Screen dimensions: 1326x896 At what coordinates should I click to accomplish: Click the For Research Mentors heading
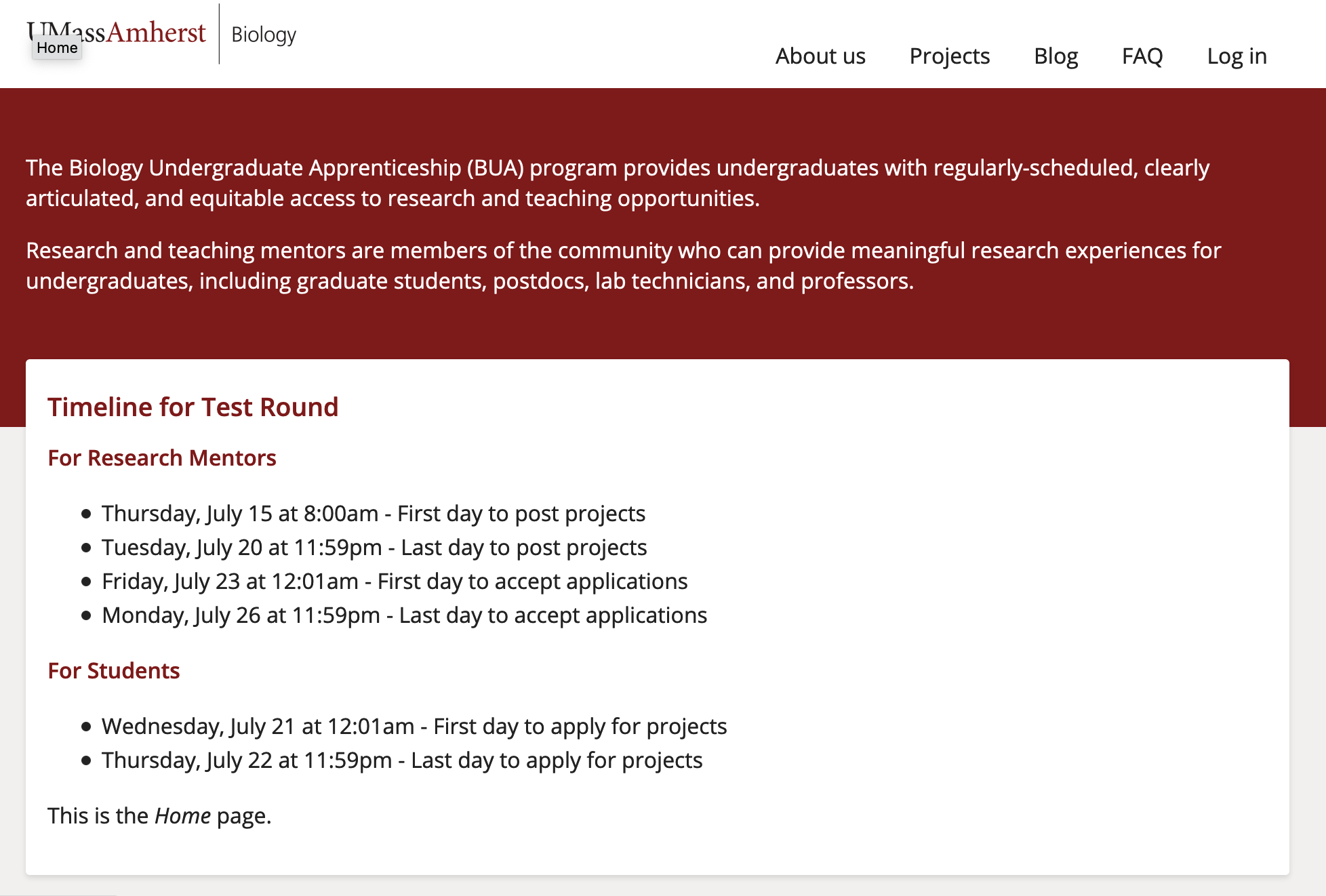[x=161, y=458]
